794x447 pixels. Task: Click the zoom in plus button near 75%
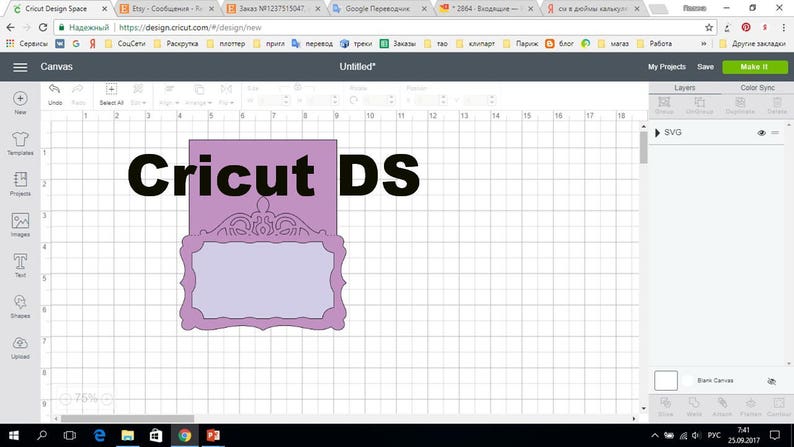pos(107,399)
